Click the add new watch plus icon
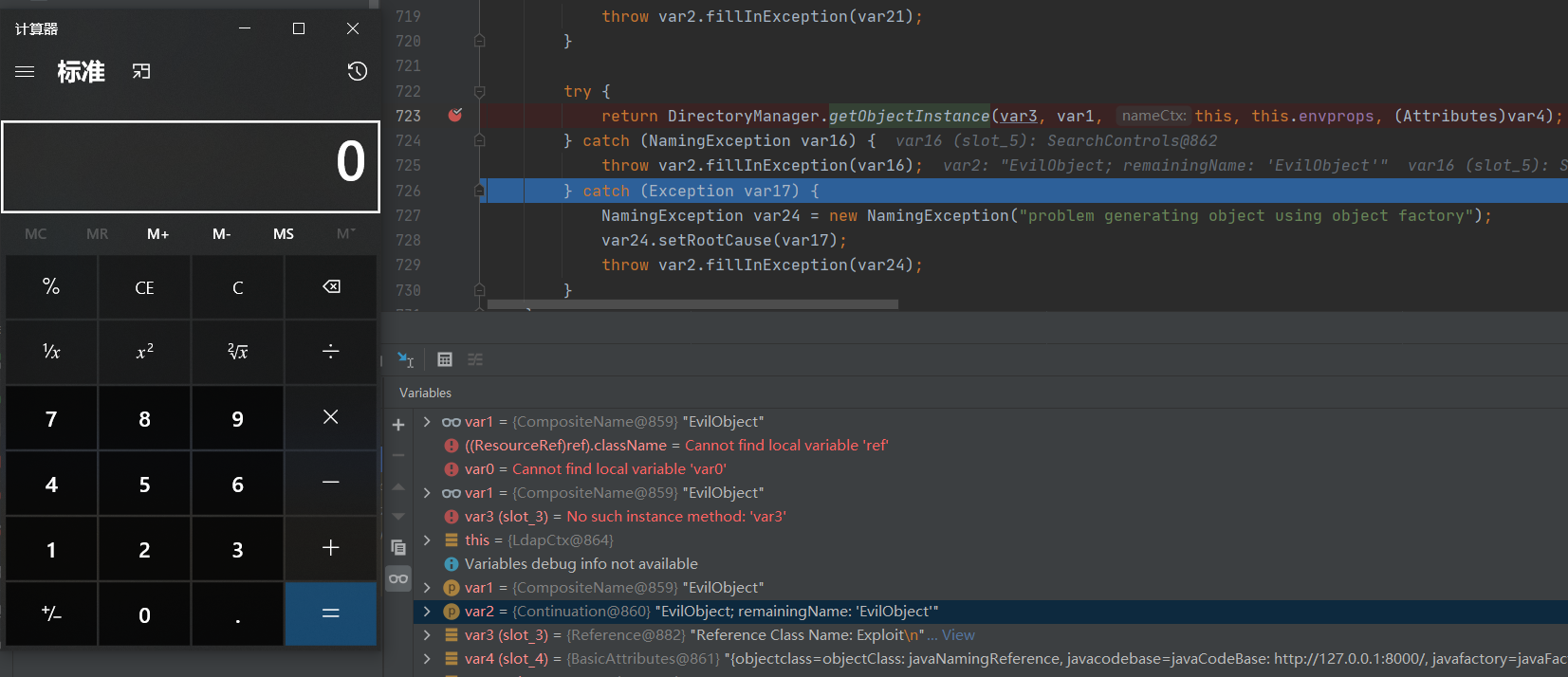Viewport: 1568px width, 677px height. [x=398, y=425]
